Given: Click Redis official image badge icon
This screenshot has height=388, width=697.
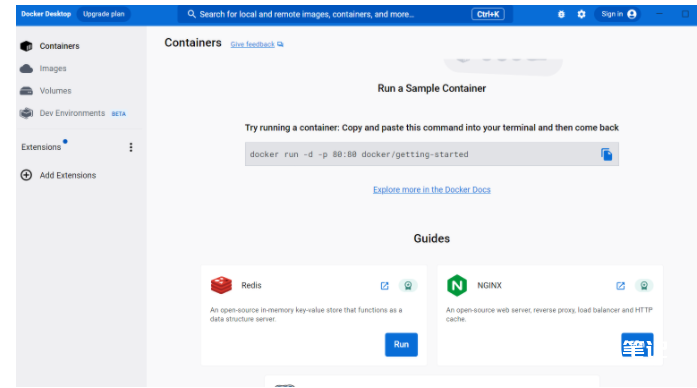Looking at the screenshot, I should 408,285.
